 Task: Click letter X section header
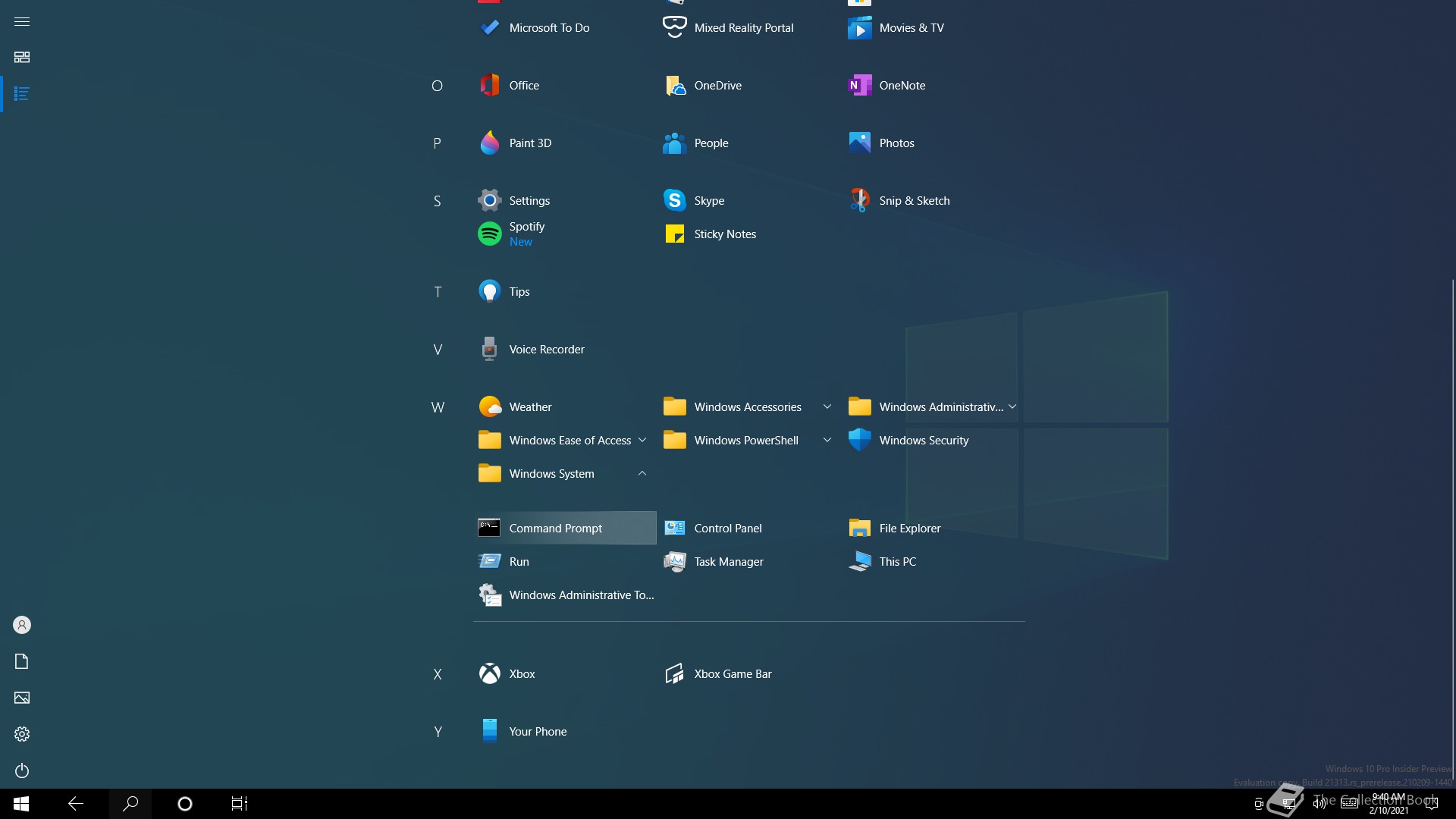point(438,674)
